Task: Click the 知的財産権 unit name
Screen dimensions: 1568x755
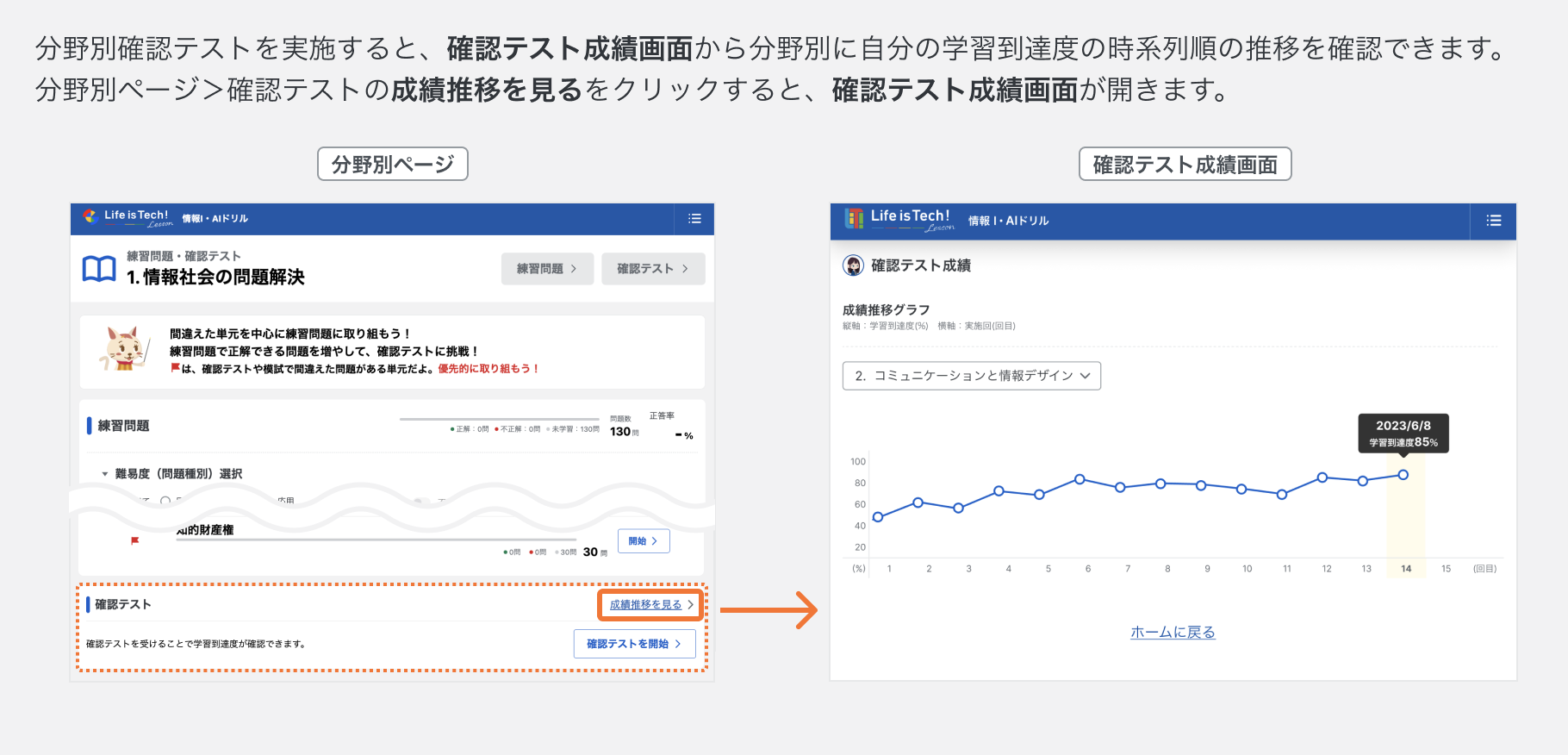Action: tap(205, 529)
